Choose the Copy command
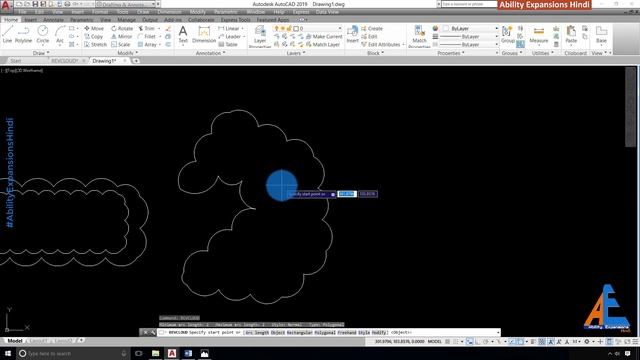 [x=93, y=36]
